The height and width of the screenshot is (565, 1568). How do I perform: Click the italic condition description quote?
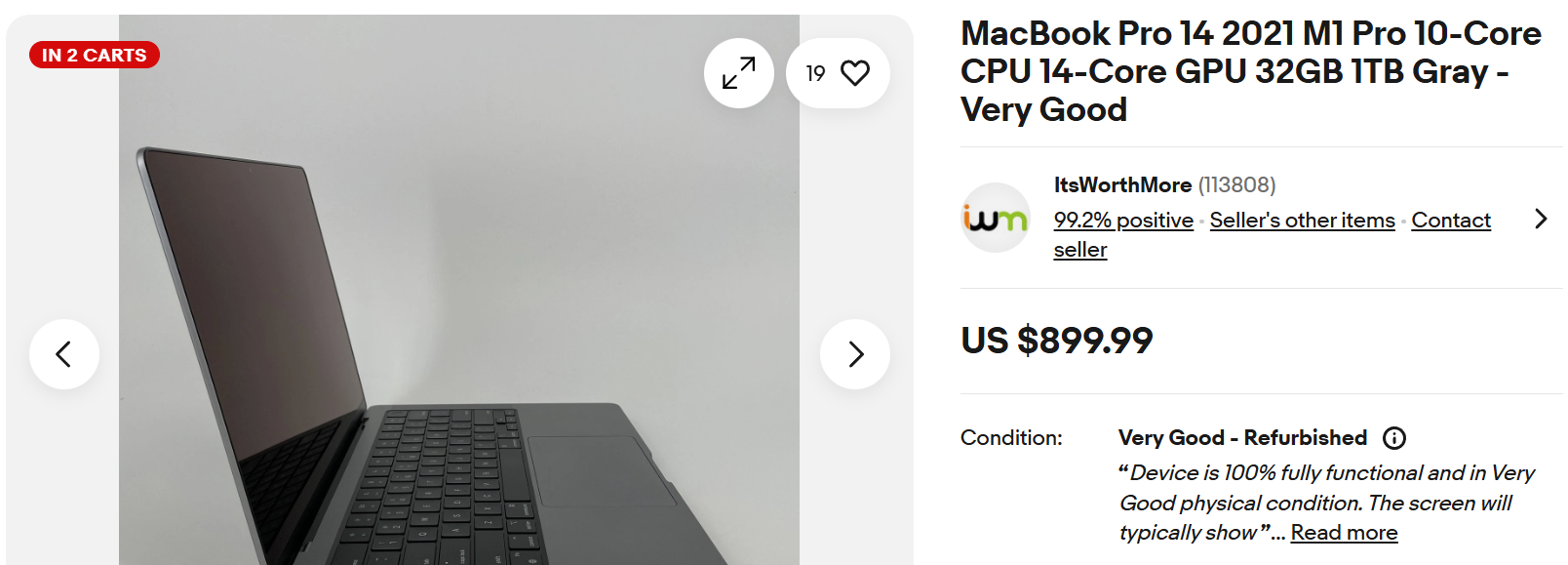tap(1326, 503)
